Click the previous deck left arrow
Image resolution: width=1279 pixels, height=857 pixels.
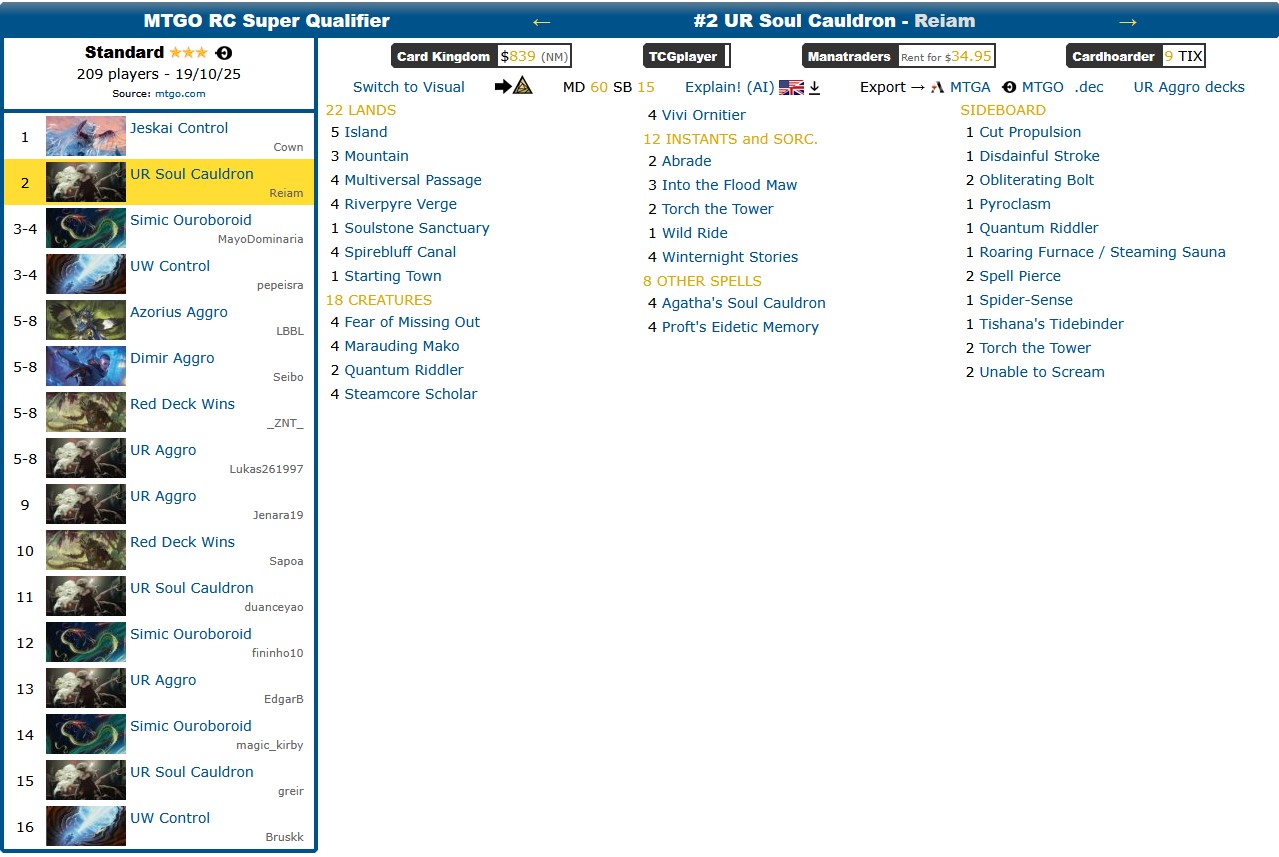click(541, 21)
